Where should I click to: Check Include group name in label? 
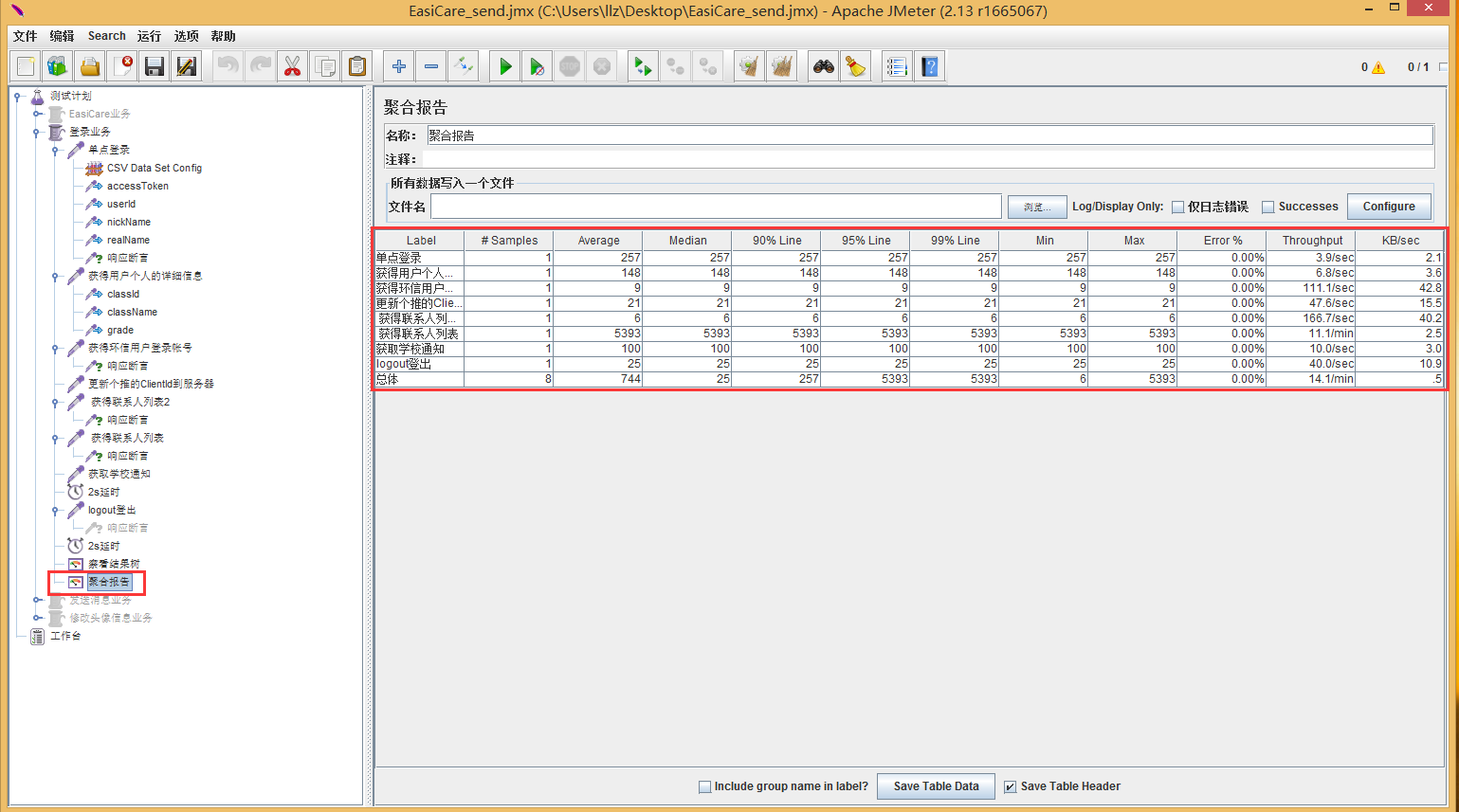tap(704, 786)
